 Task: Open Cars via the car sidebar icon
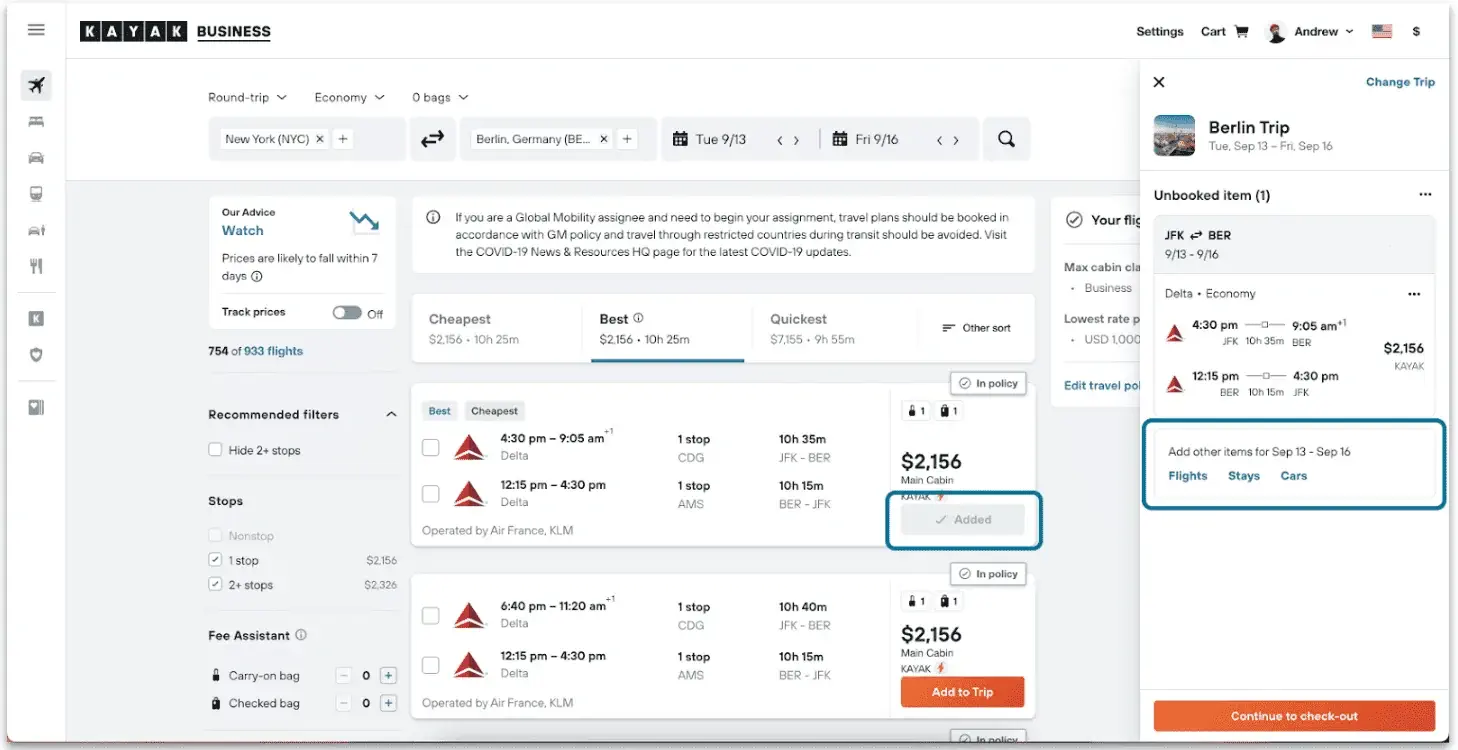[36, 158]
